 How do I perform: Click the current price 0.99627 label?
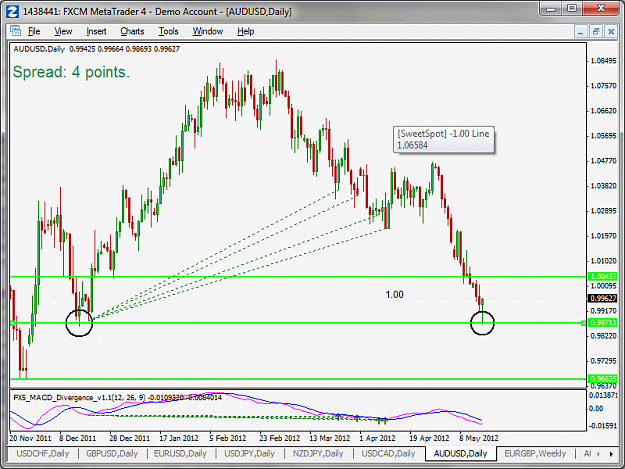tap(603, 298)
